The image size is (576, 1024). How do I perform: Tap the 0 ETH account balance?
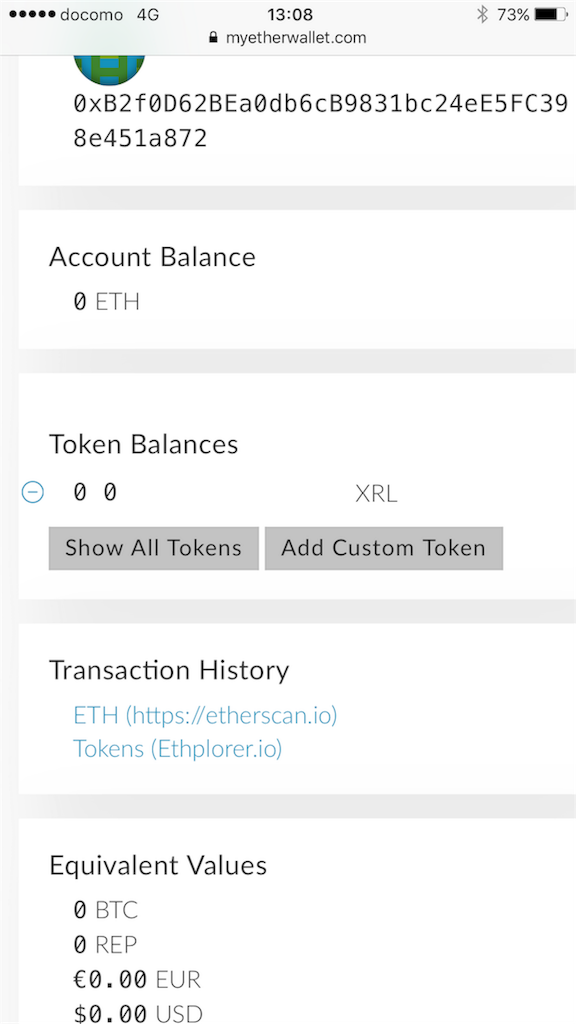coord(106,302)
